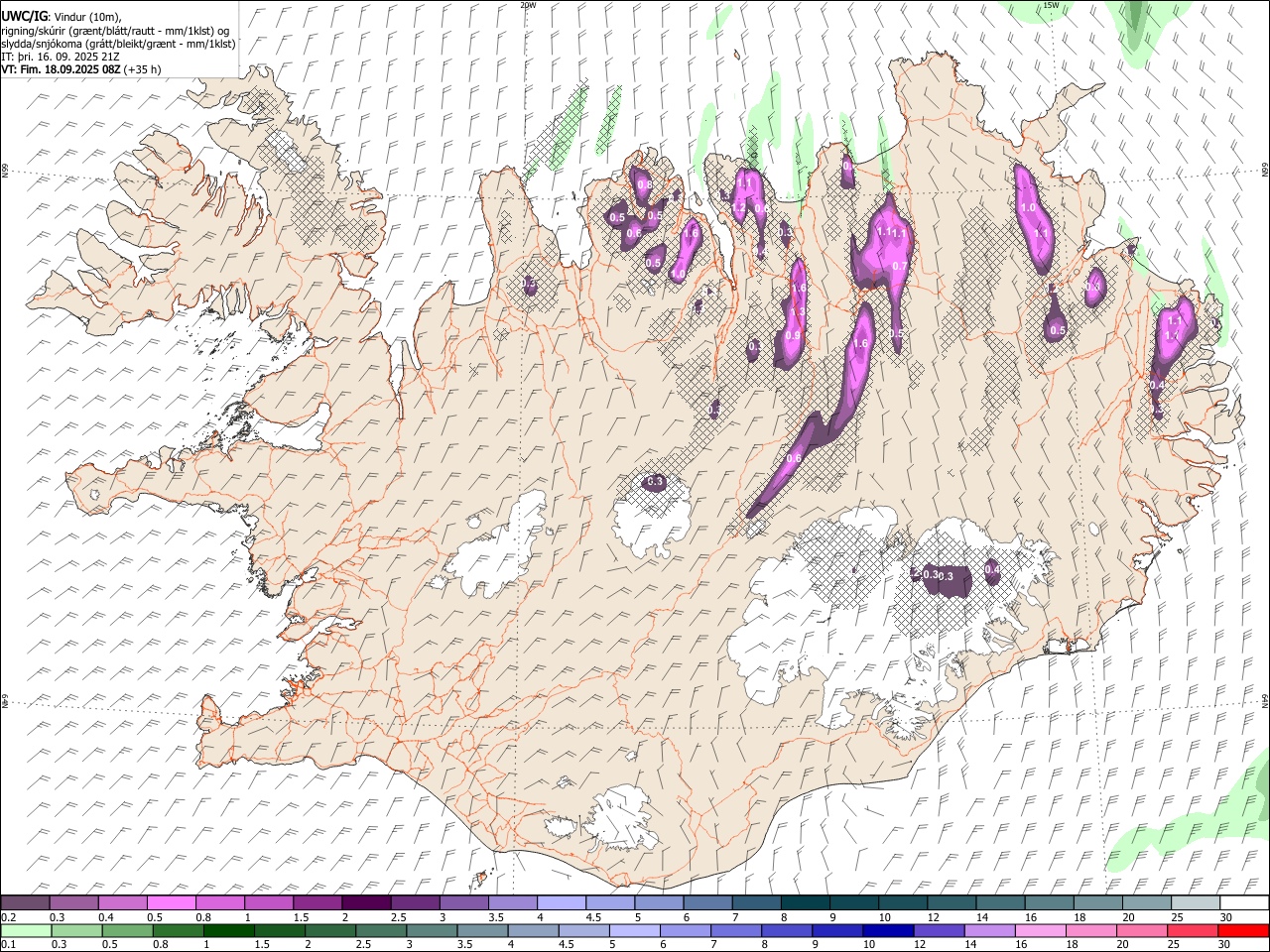The width and height of the screenshot is (1270, 952).
Task: Click the '20W' longitude label at the top
Action: point(528,5)
